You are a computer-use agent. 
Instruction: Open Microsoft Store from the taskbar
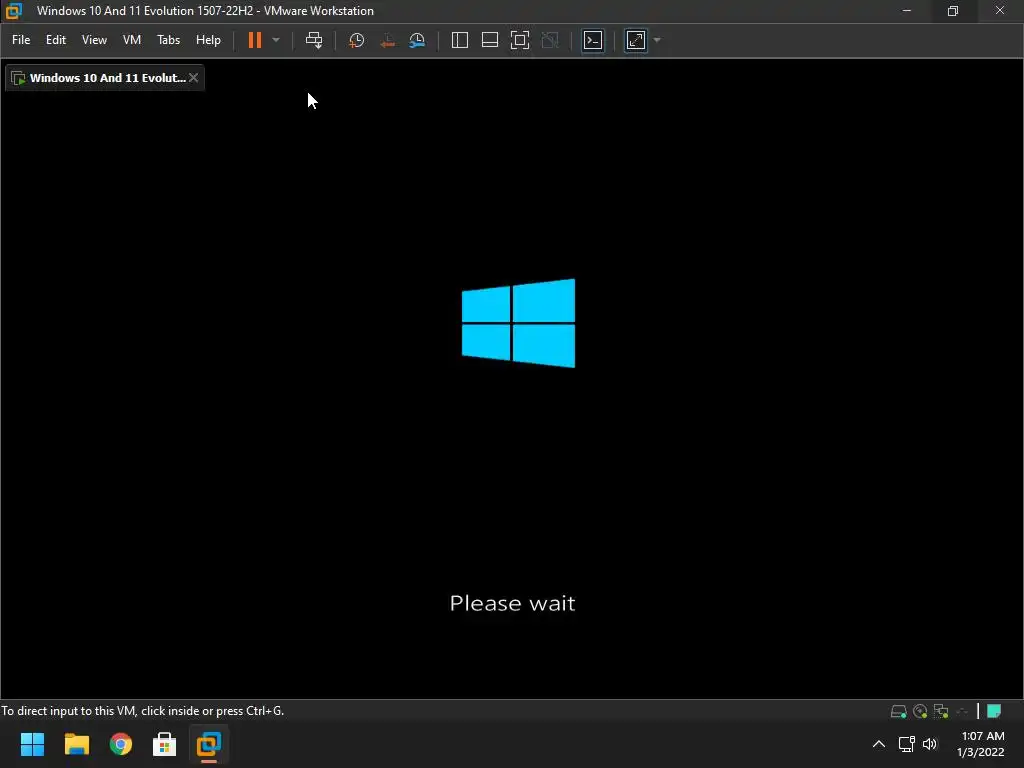pyautogui.click(x=165, y=744)
